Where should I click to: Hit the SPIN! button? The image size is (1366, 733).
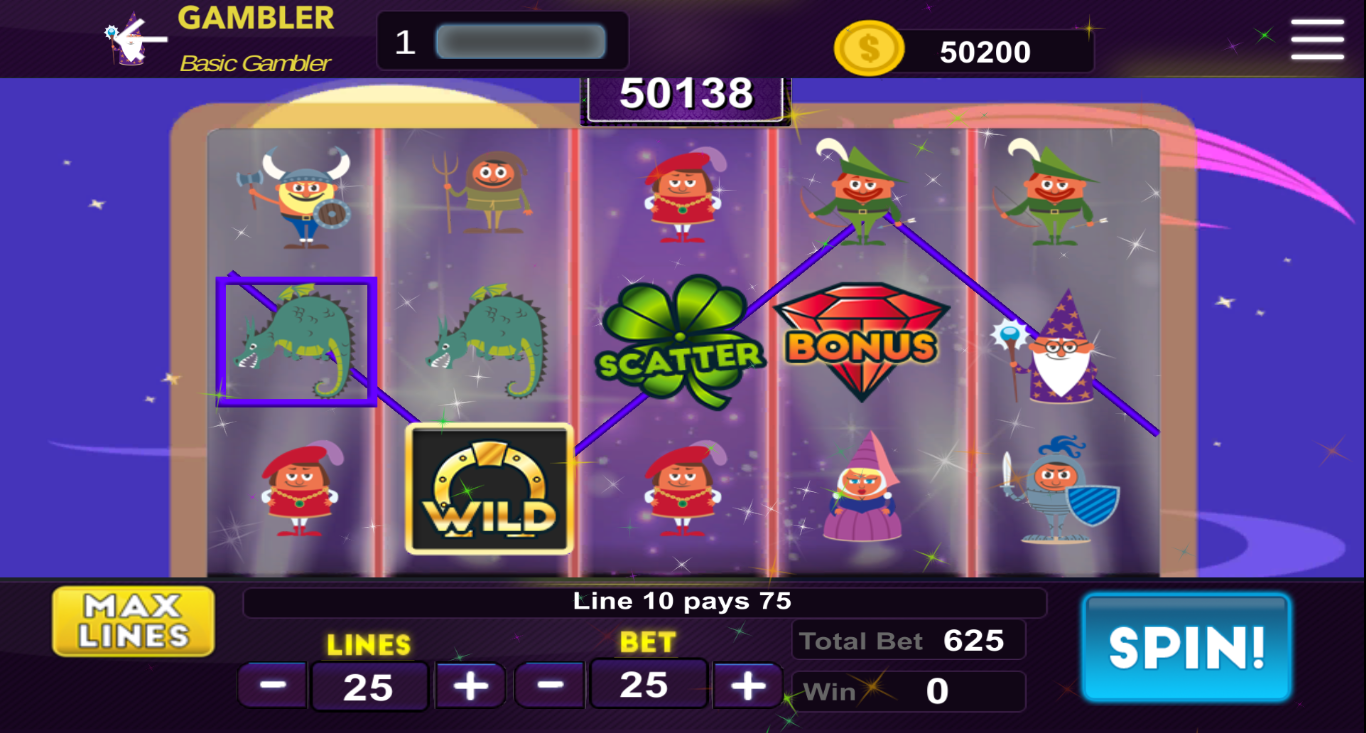pyautogui.click(x=1187, y=648)
